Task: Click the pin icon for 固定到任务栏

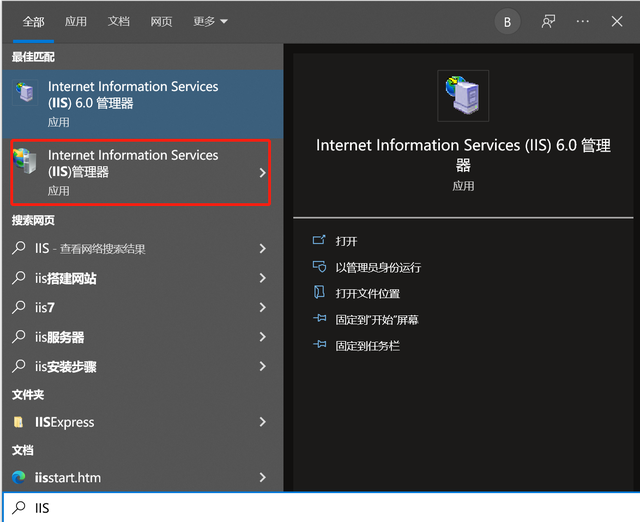Action: click(x=320, y=344)
